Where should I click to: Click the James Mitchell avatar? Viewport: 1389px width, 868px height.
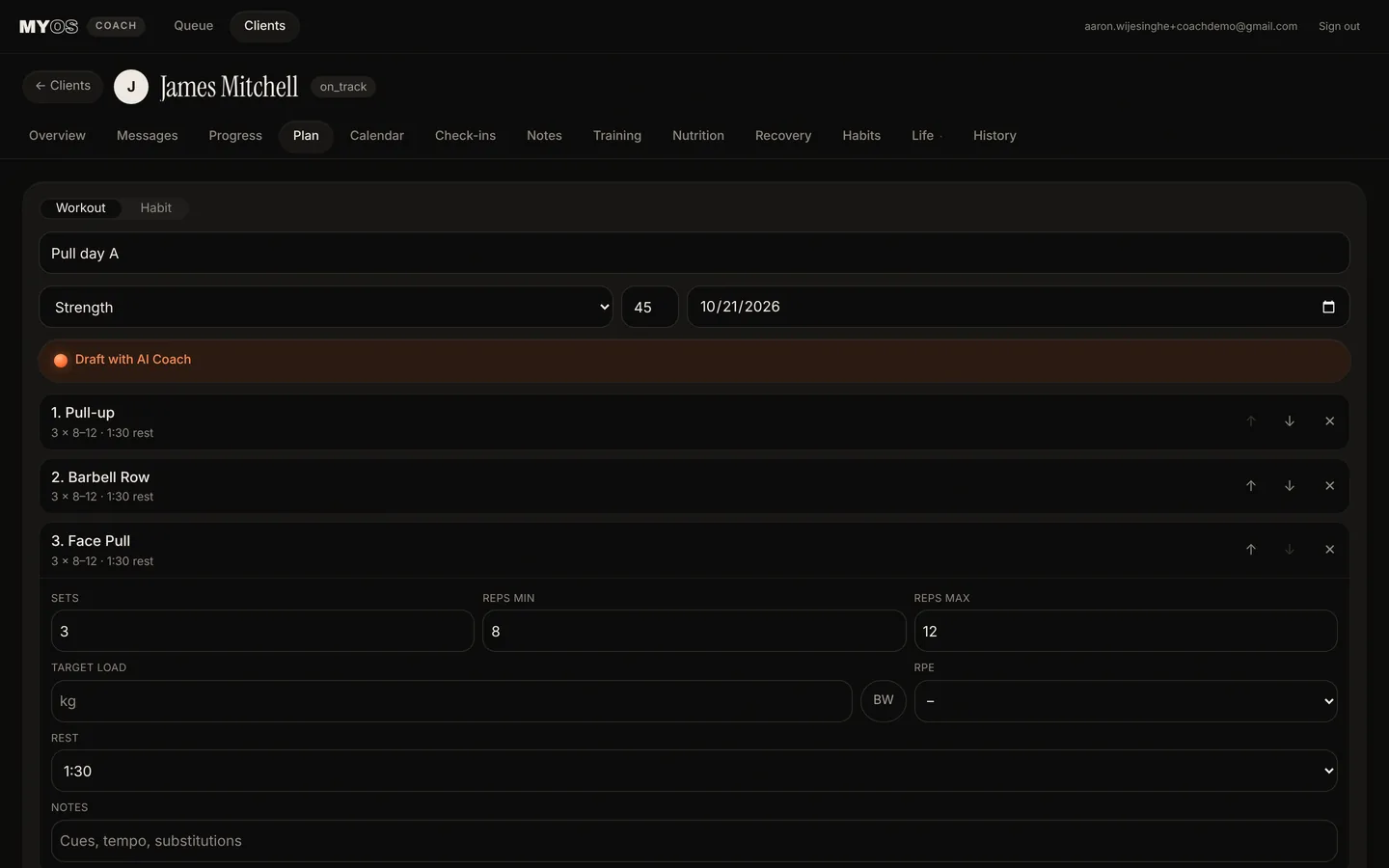tap(131, 87)
